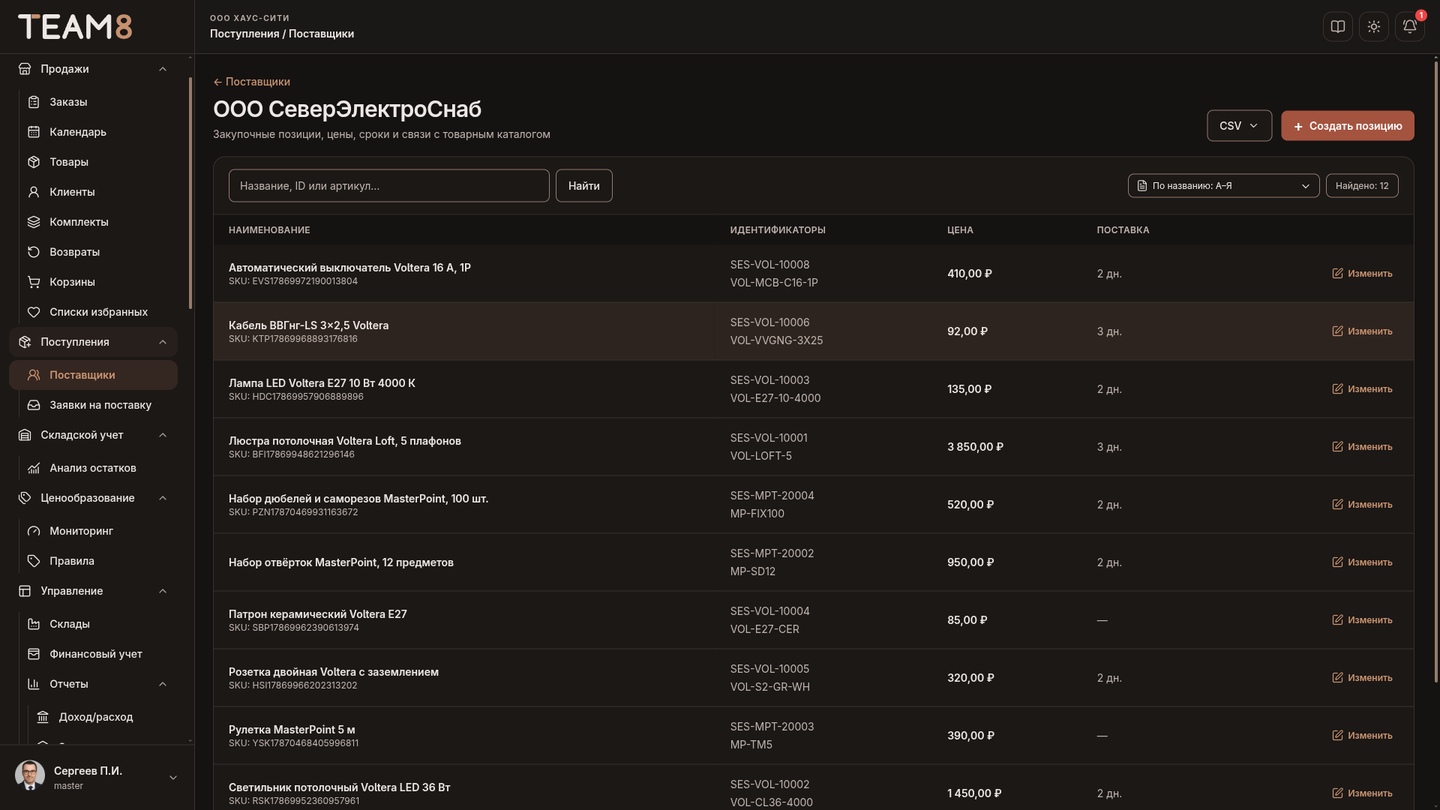Edit the Кабель ВВГнг-LS 3×2,5 Voltera row
Image resolution: width=1440 pixels, height=810 pixels.
tap(1362, 331)
